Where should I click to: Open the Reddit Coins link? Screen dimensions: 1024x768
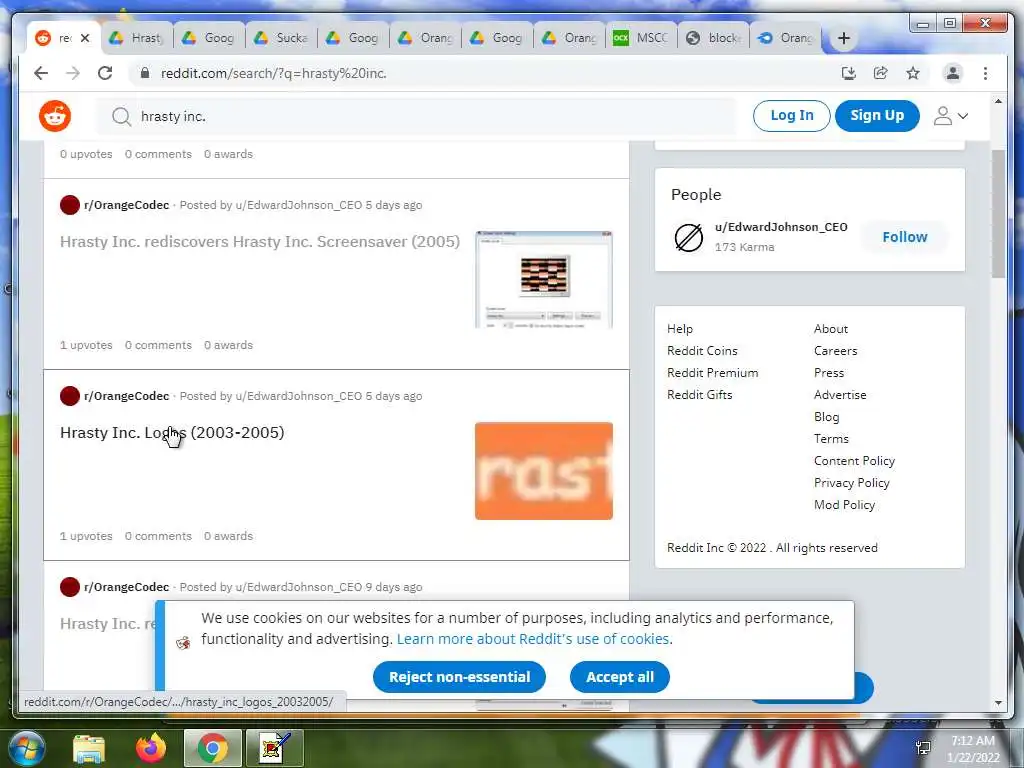pos(702,351)
